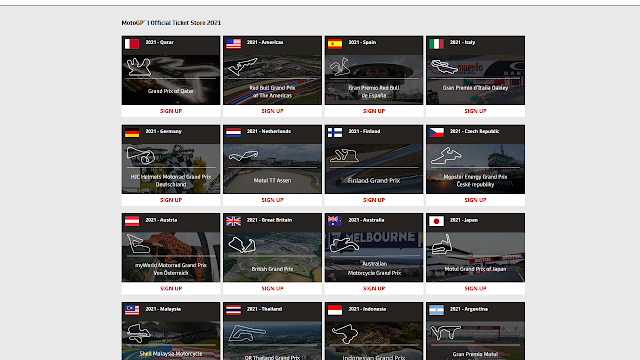Click the Qatar flag icon
The width and height of the screenshot is (640, 360).
tap(132, 44)
